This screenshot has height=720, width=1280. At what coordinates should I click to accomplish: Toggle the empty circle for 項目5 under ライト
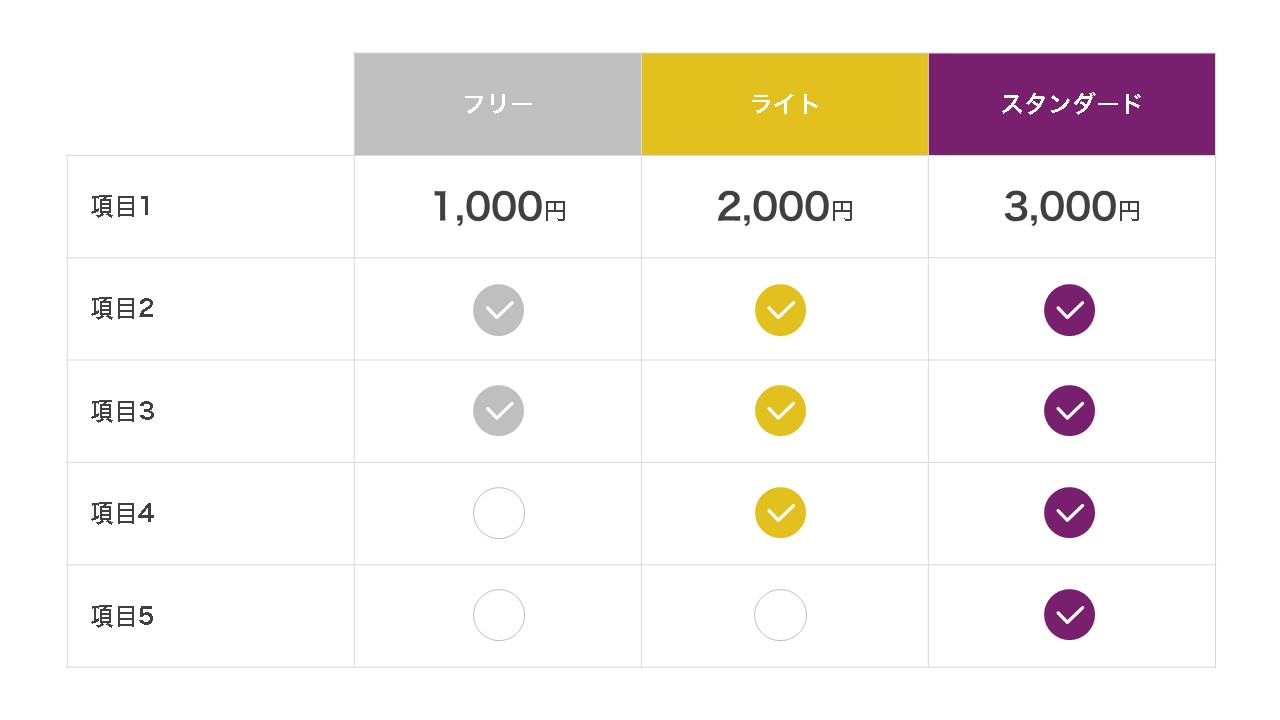pyautogui.click(x=780, y=615)
